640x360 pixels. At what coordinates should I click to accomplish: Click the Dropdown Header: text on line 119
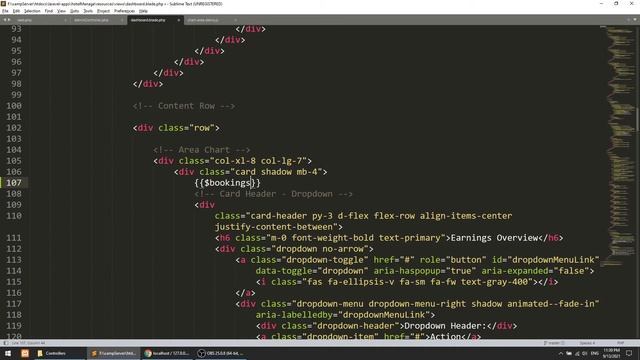tap(445, 326)
